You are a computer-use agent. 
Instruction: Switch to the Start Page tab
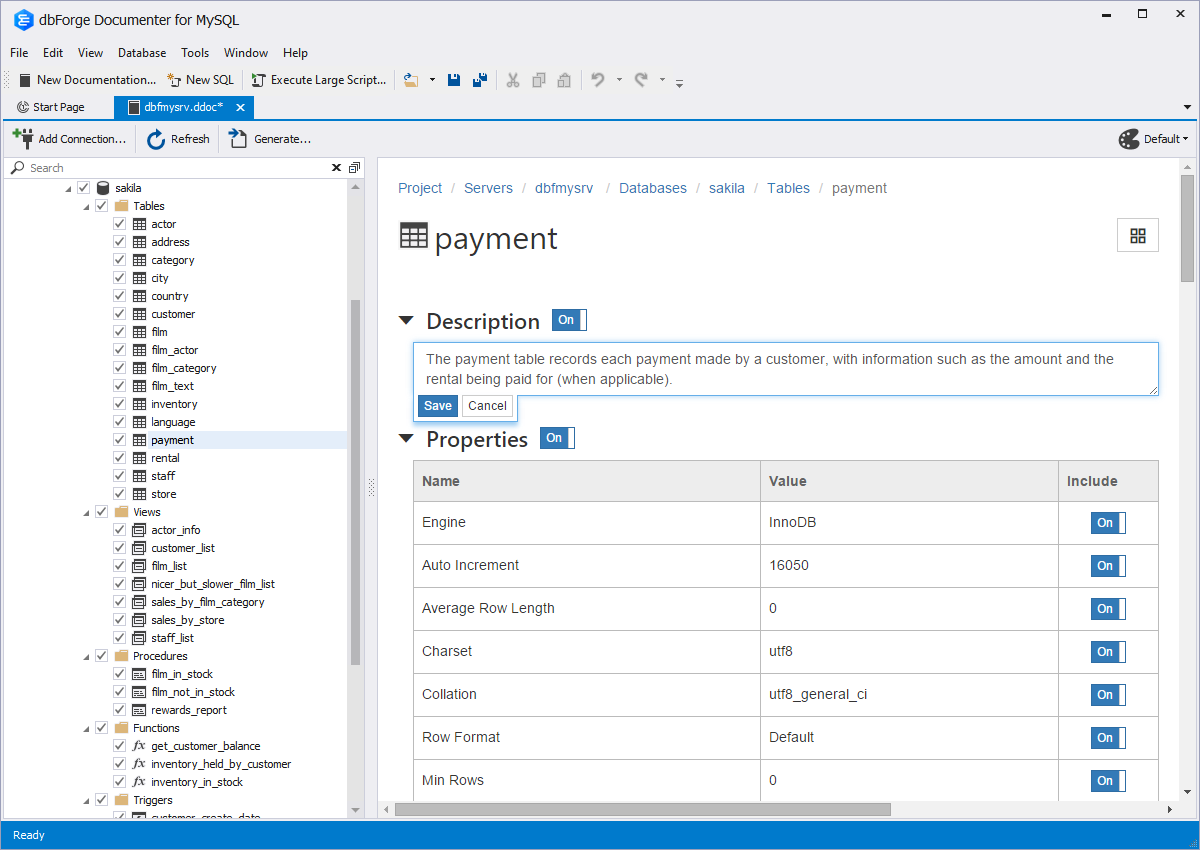(51, 107)
